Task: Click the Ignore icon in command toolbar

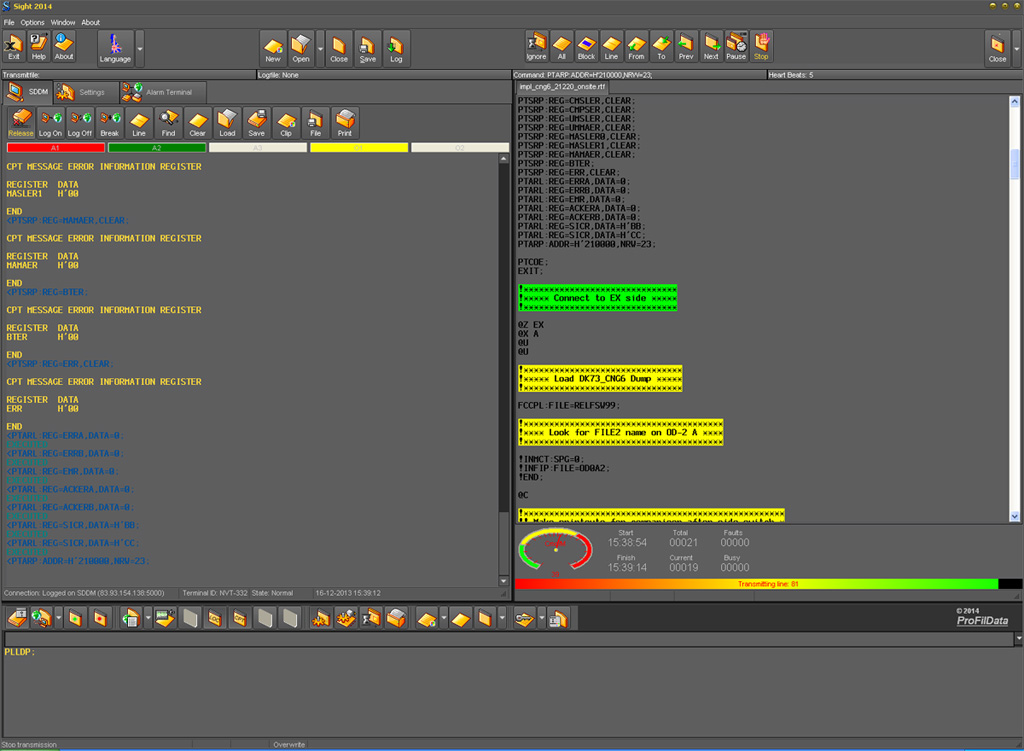Action: coord(537,47)
